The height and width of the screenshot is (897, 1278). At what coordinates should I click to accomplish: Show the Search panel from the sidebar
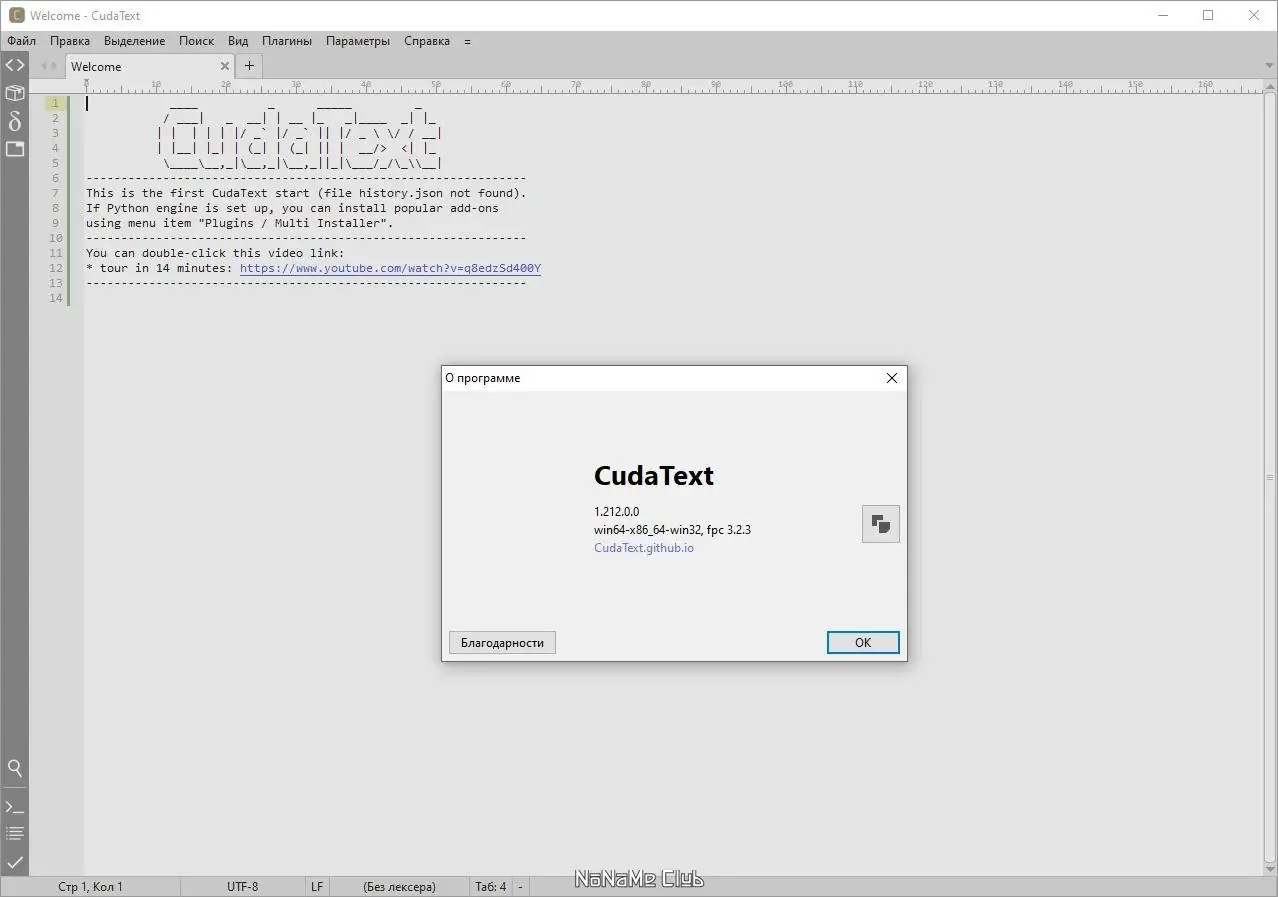[x=15, y=768]
